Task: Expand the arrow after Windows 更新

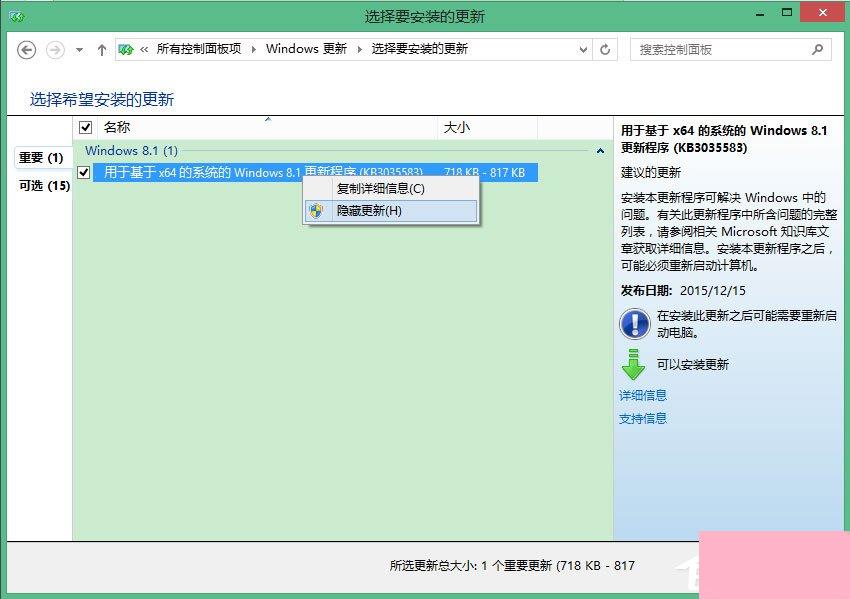Action: [x=359, y=50]
